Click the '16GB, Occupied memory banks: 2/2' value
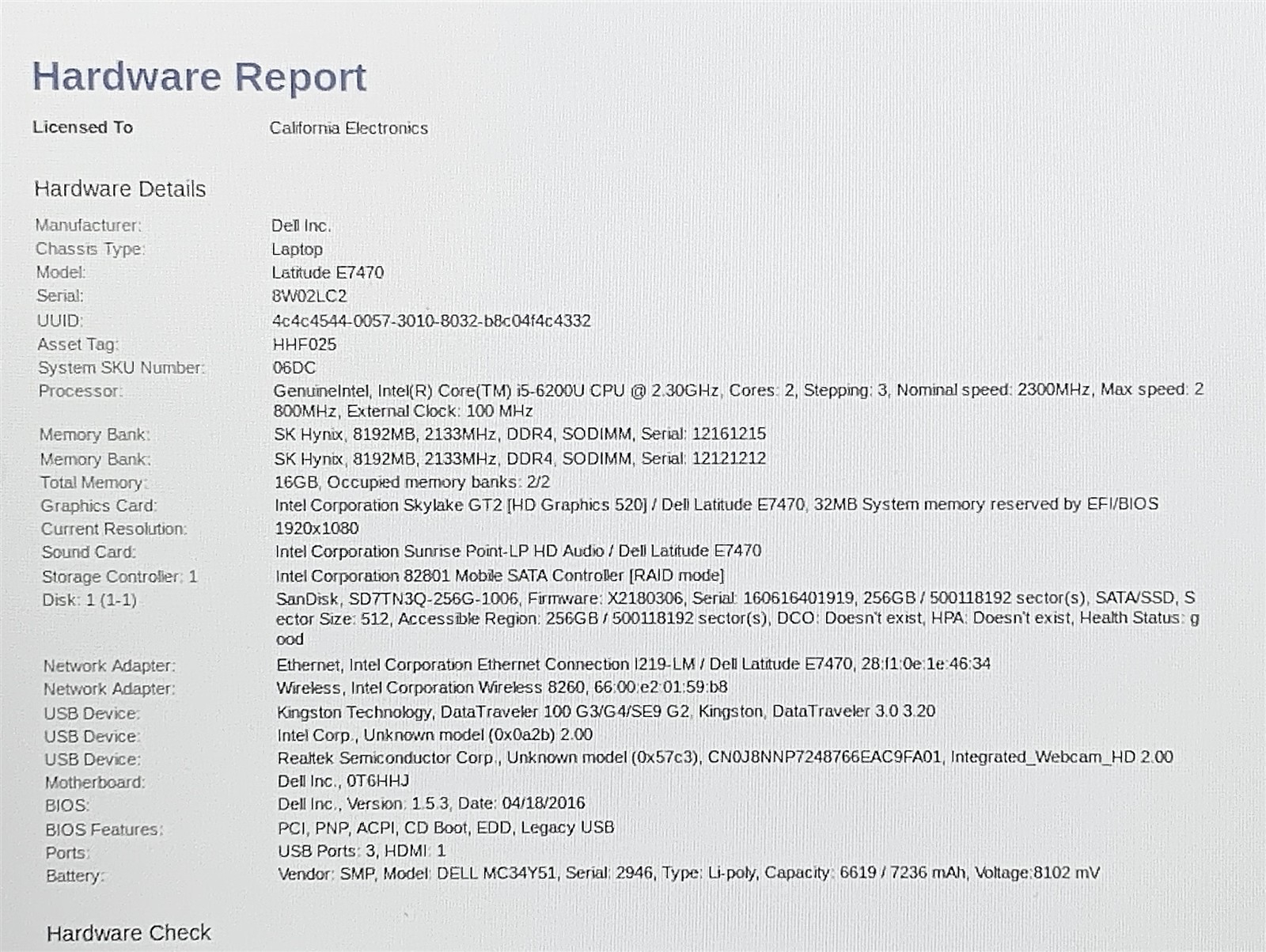This screenshot has height=952, width=1266. (x=411, y=483)
